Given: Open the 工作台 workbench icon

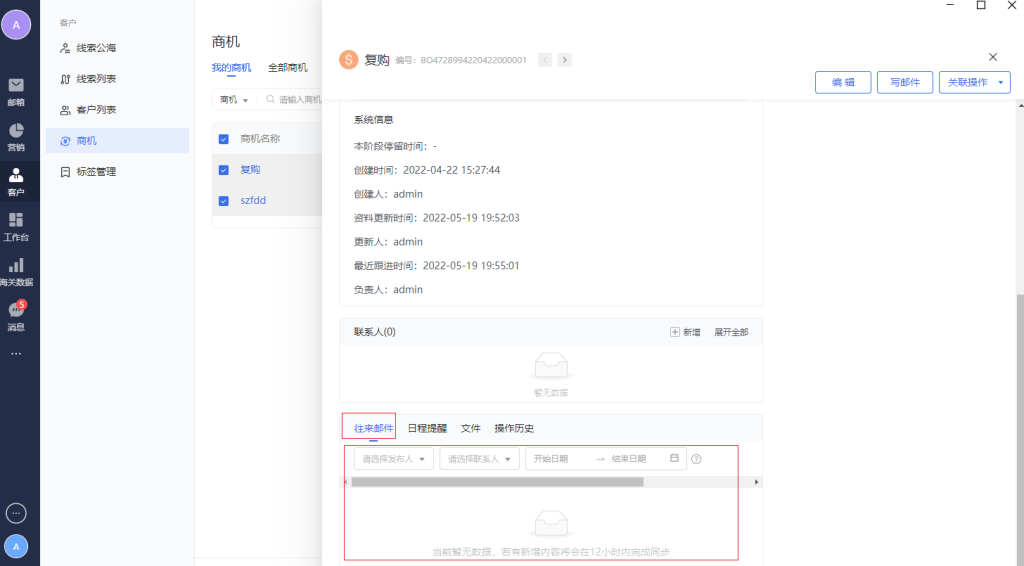Looking at the screenshot, I should coord(16,226).
